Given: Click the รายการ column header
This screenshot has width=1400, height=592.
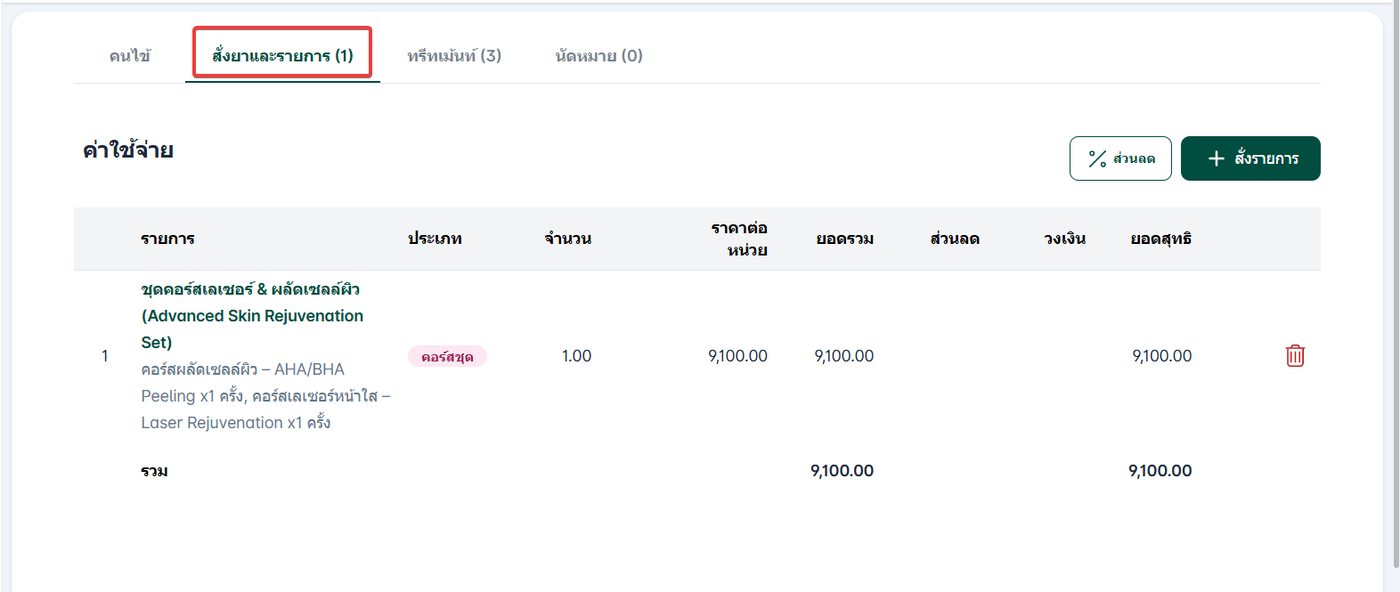Looking at the screenshot, I should pyautogui.click(x=167, y=239).
